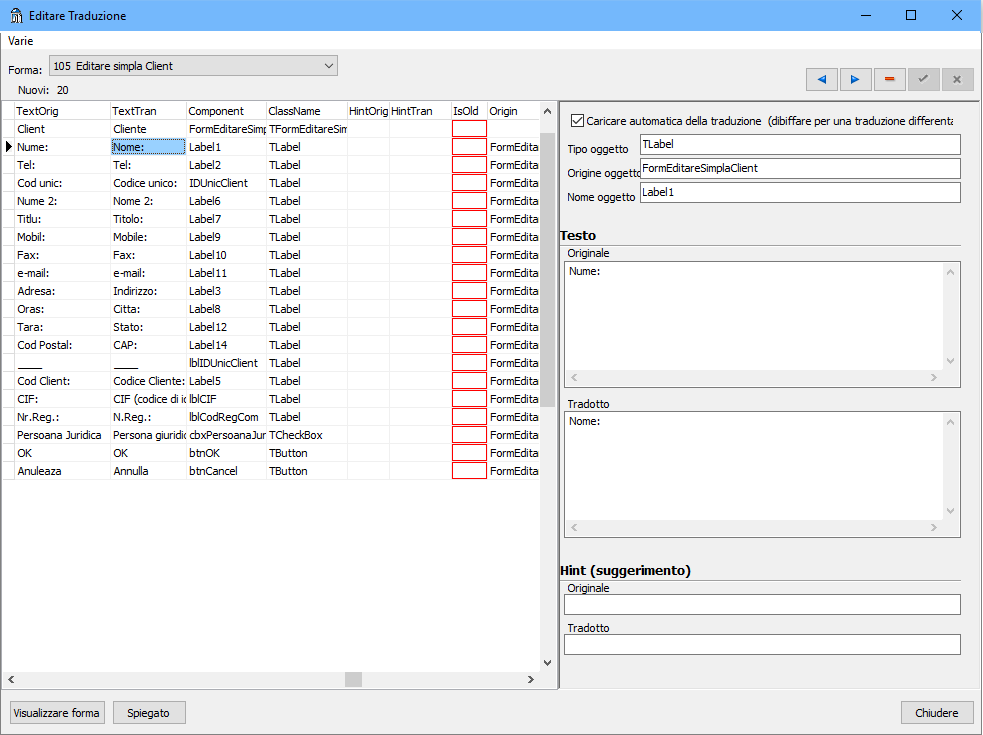Toggle IsOld box for Client row

tap(469, 129)
